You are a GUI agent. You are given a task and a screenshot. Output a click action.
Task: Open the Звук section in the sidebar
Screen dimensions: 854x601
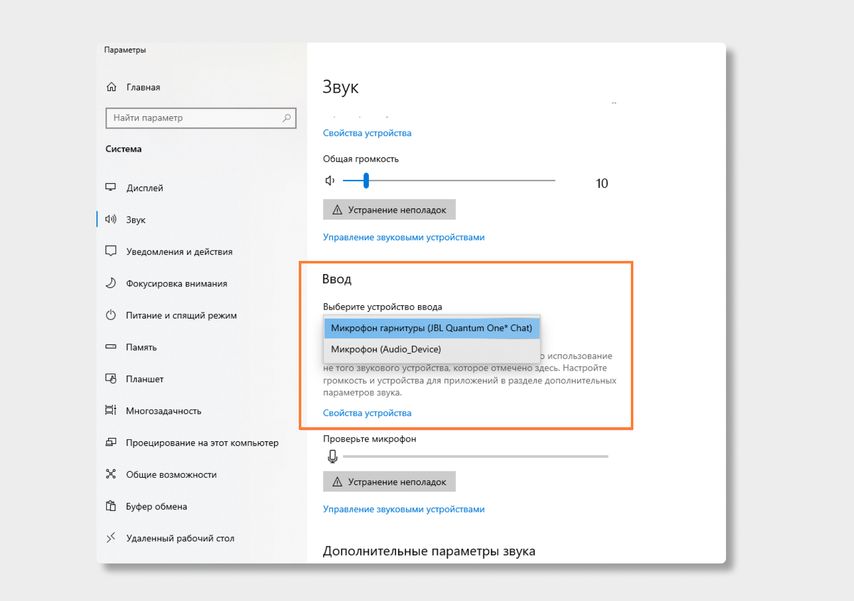(136, 220)
